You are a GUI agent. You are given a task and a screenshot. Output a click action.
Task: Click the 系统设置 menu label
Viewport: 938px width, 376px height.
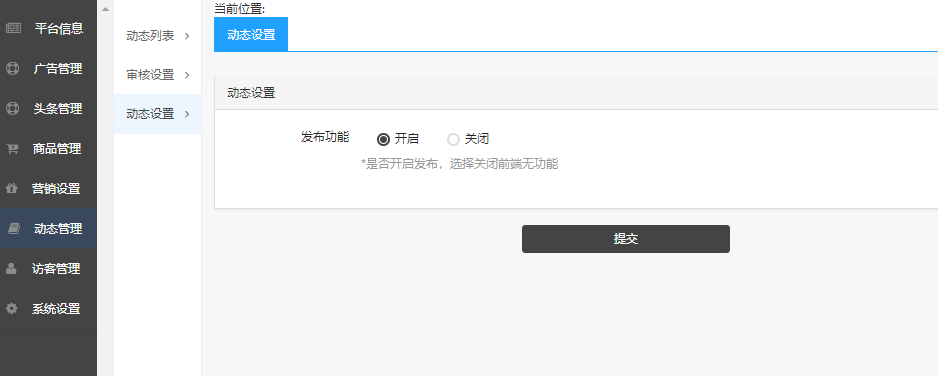(56, 309)
